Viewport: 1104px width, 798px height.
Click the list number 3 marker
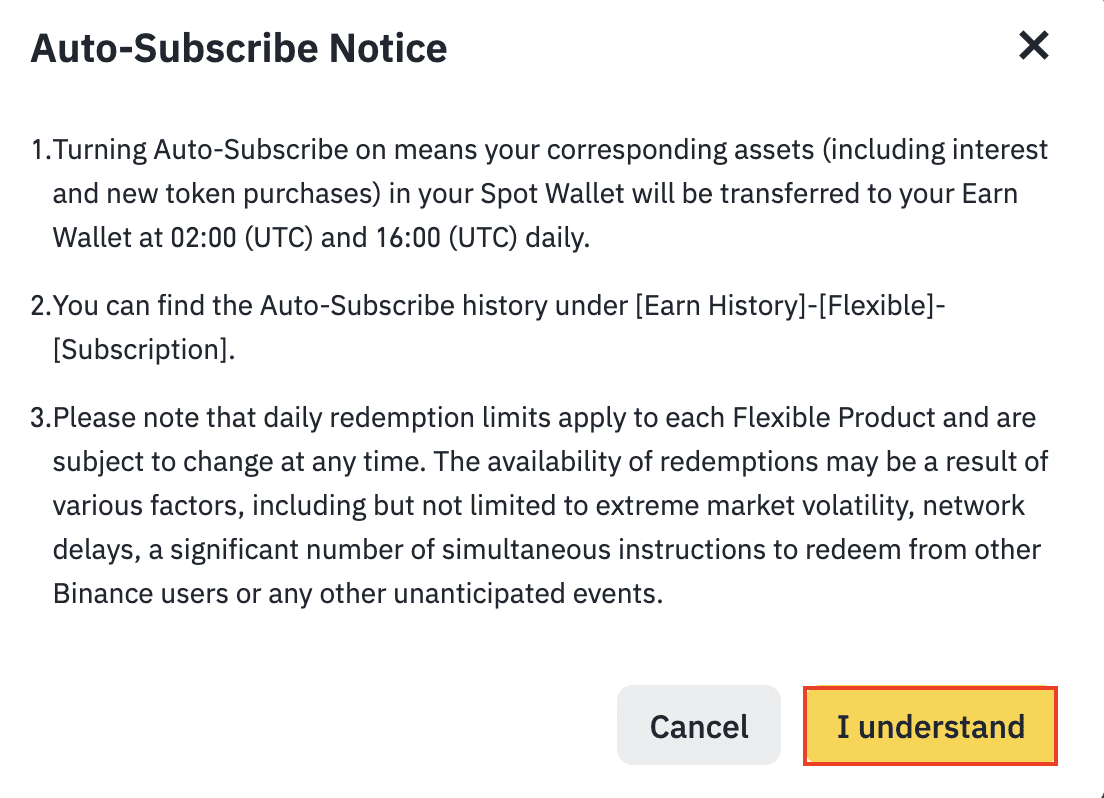[x=40, y=416]
